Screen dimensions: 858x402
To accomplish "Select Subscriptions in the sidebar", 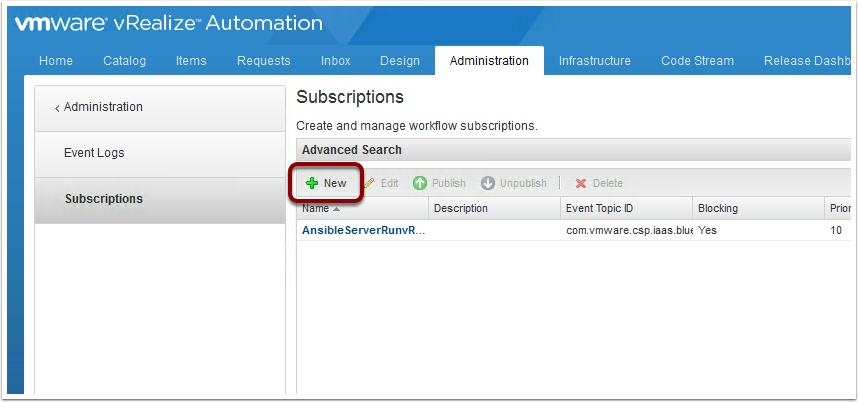I will coord(160,200).
